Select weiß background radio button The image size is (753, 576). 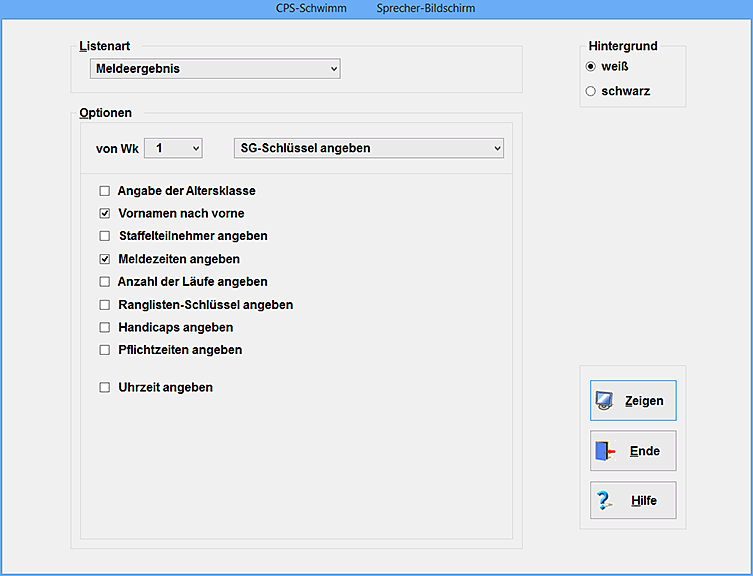[591, 67]
